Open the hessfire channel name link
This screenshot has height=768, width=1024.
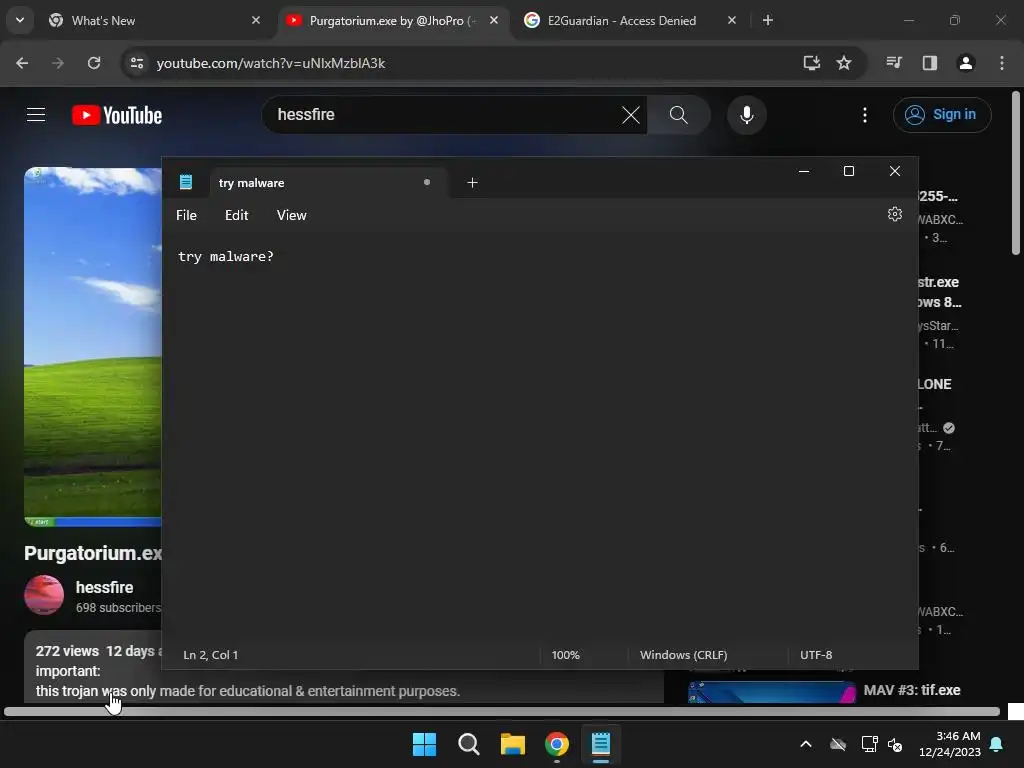[x=104, y=587]
